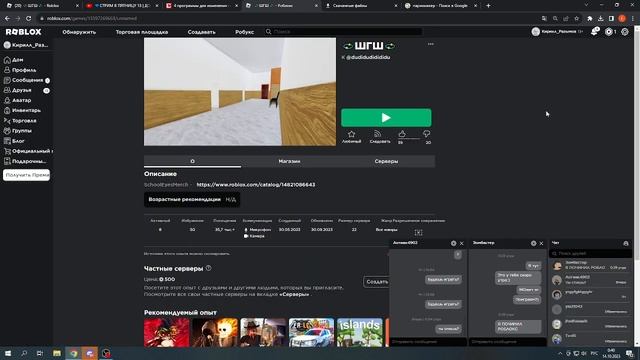Open Islands recommended game thumbnail

coord(360,332)
